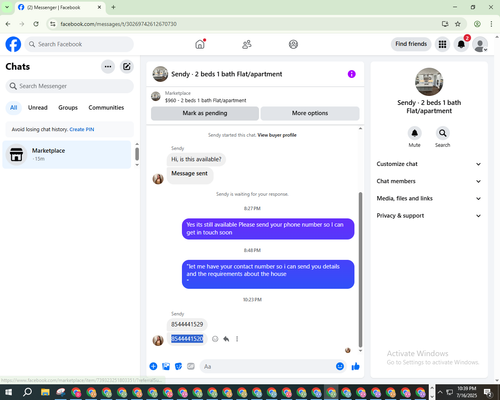Viewport: 500px width, 400px height.
Task: Bookmark this page with star icon
Action: click(x=458, y=24)
